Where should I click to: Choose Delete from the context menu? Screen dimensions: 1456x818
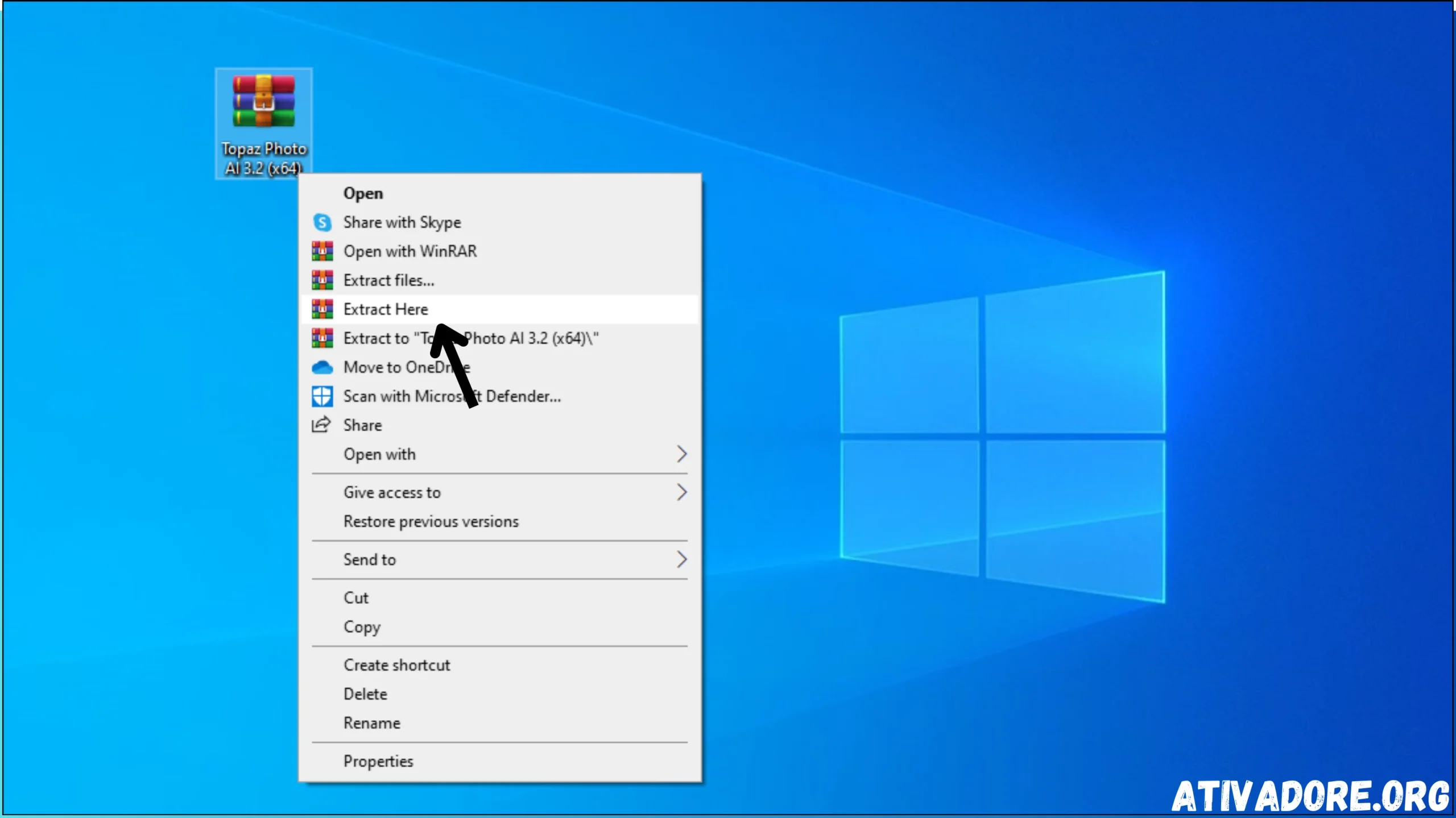(499, 694)
